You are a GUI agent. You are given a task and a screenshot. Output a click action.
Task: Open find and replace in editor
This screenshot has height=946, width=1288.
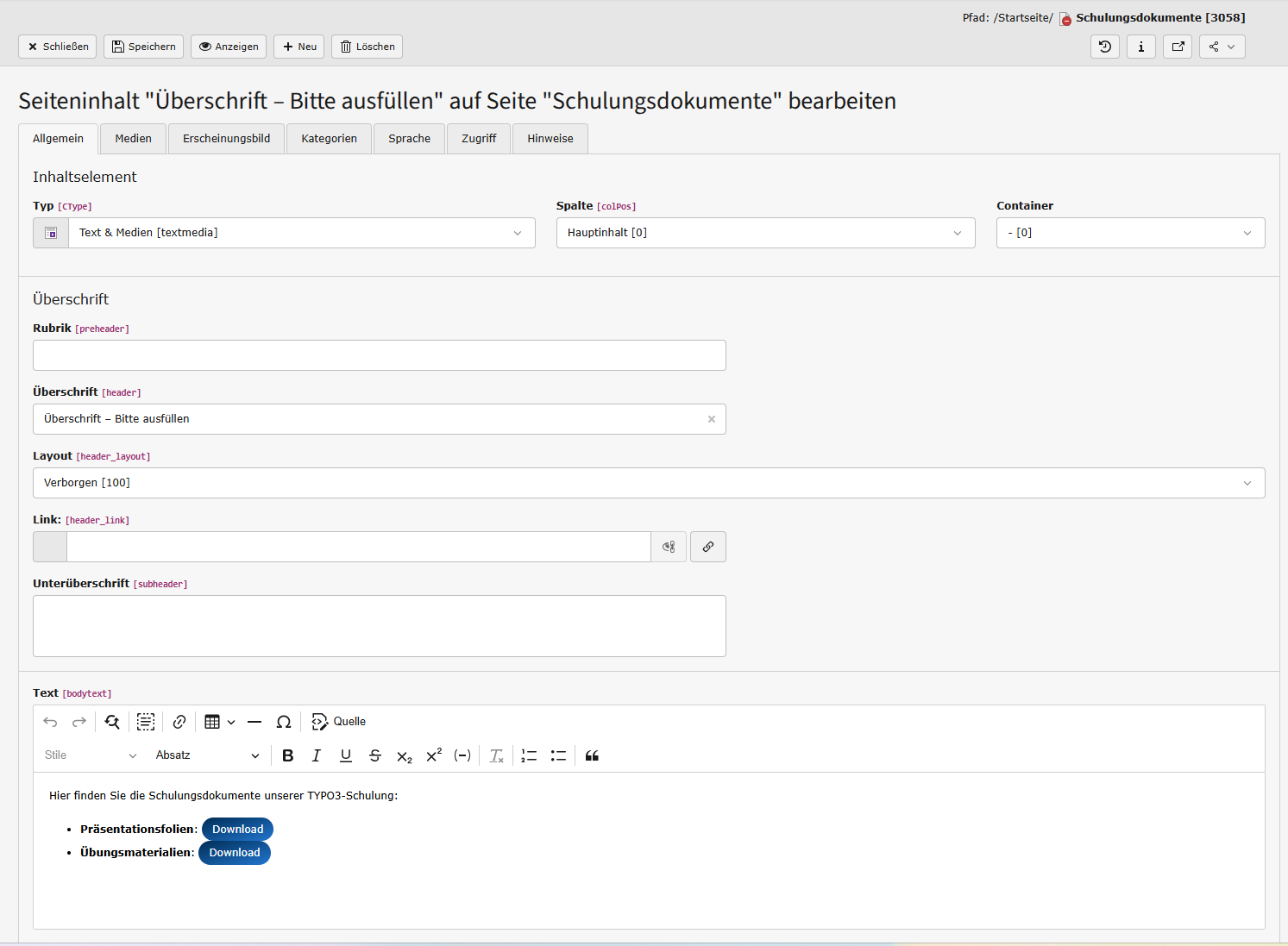pos(112,722)
